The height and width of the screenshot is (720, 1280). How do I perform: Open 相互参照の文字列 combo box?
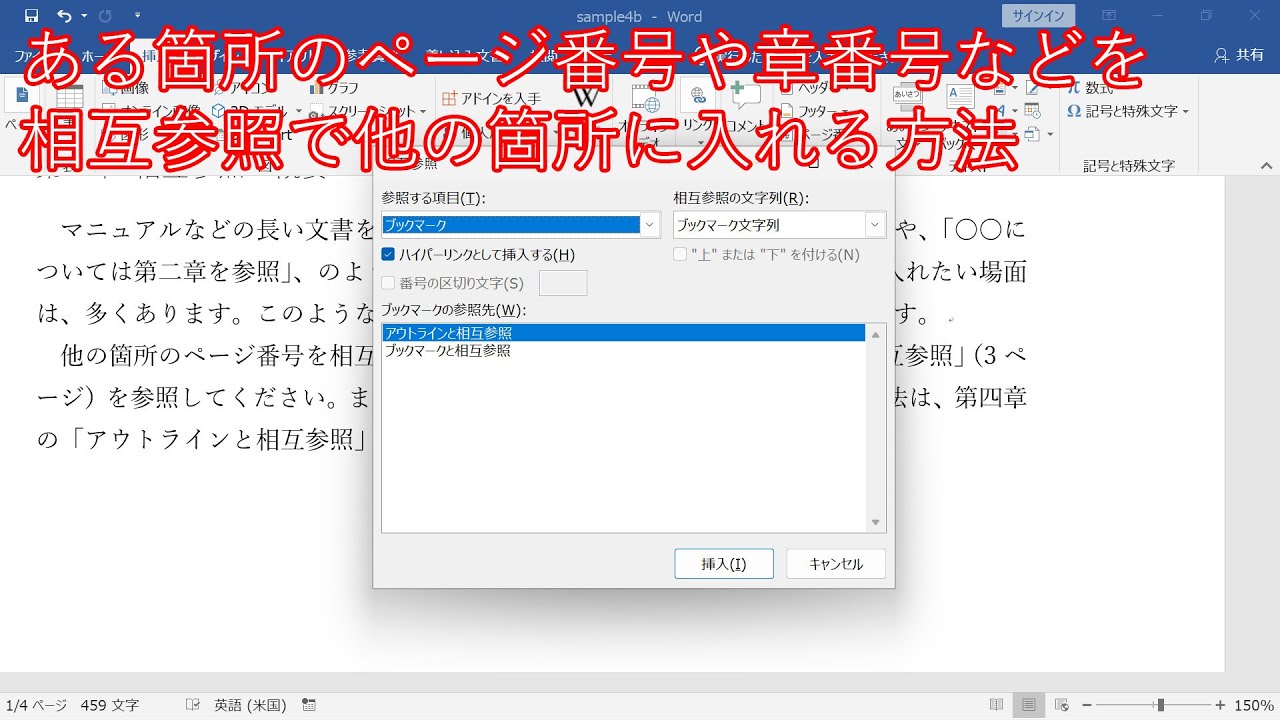779,225
